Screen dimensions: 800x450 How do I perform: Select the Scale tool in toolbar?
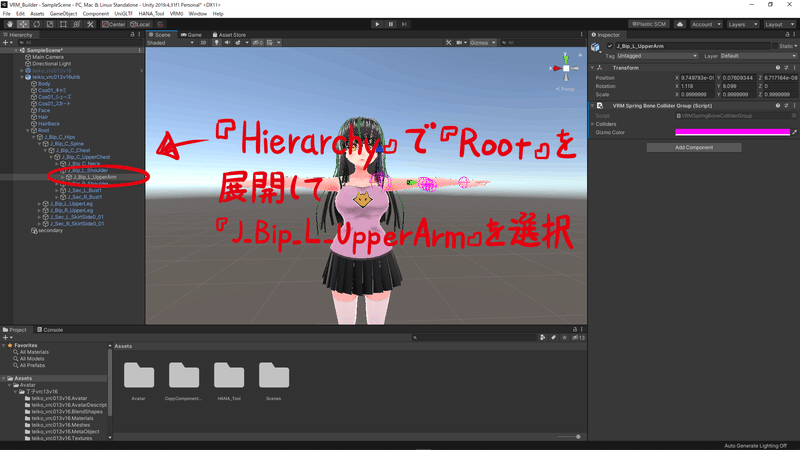[49, 24]
